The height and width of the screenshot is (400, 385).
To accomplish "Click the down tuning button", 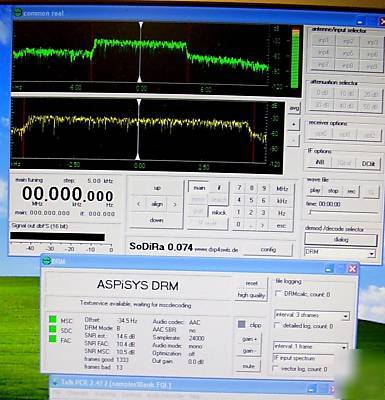I will point(156,220).
